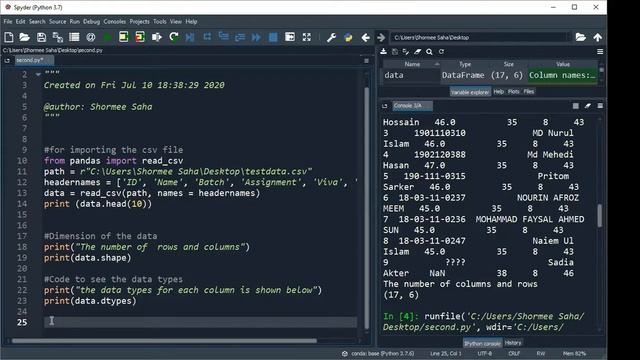Open file with the folder toolbar icon

(x=24, y=38)
